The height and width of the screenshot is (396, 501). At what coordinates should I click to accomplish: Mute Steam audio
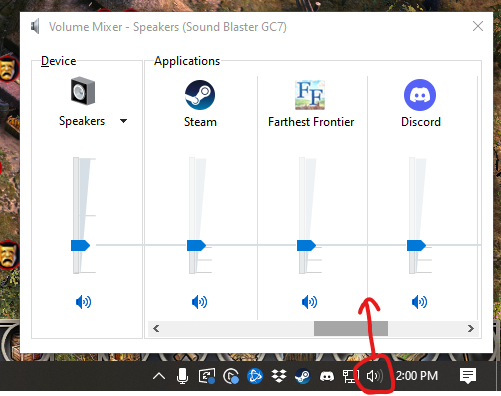pyautogui.click(x=199, y=302)
